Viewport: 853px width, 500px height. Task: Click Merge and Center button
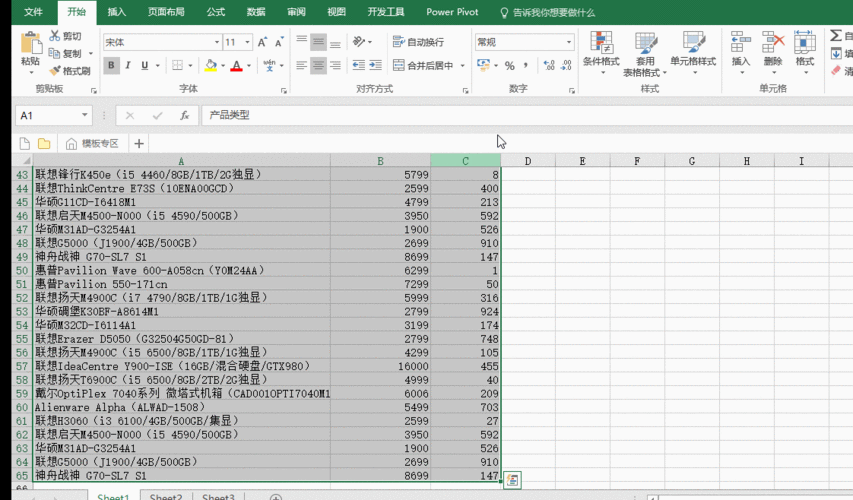coord(424,65)
